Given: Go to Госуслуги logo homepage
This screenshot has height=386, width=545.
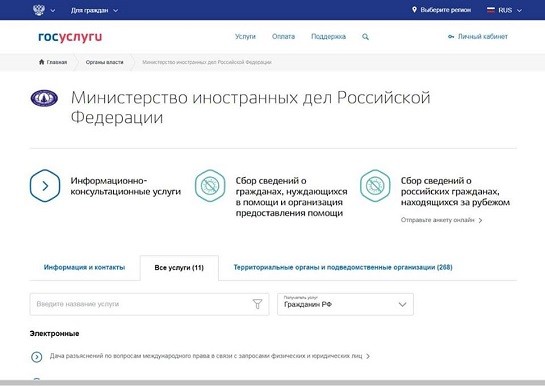Looking at the screenshot, I should (70, 36).
